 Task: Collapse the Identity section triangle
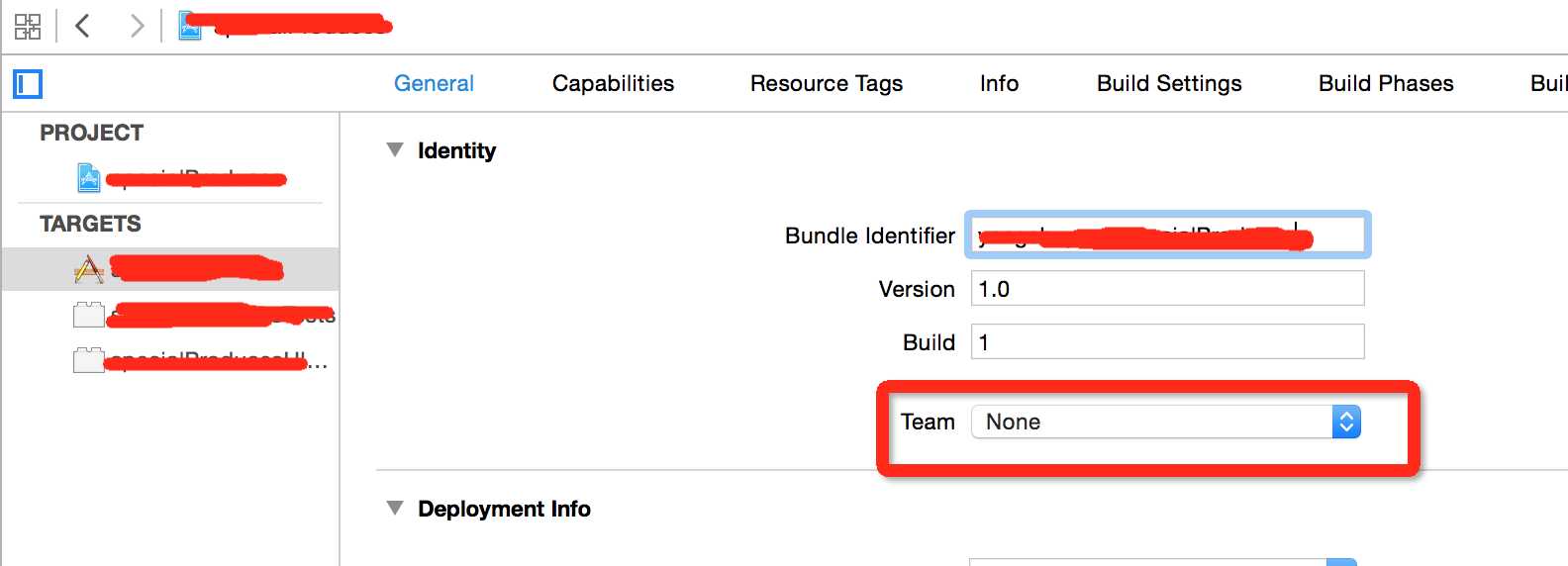click(395, 150)
